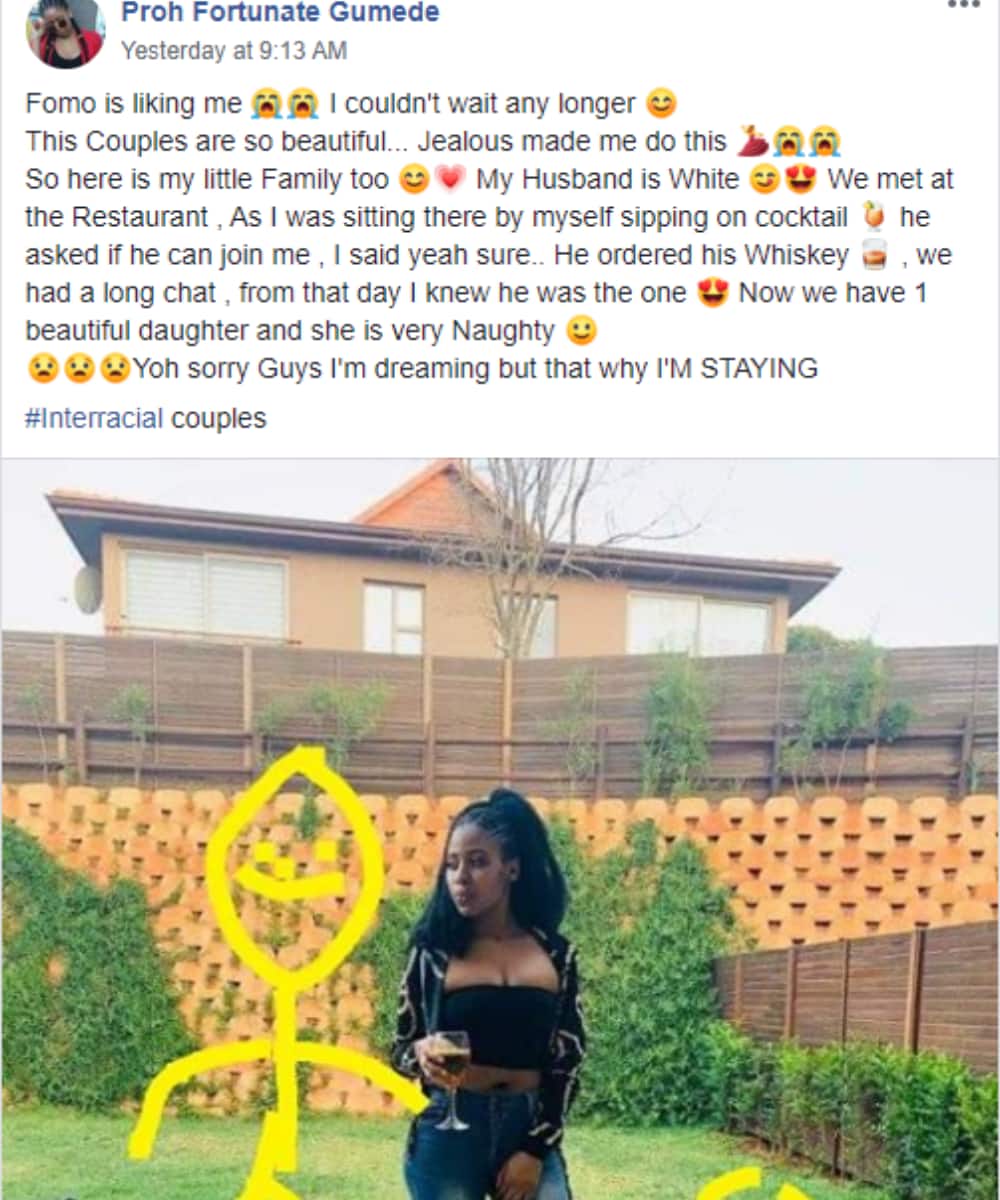
Task: Select the dancing woman emoji after 'do this'
Action: [x=752, y=142]
